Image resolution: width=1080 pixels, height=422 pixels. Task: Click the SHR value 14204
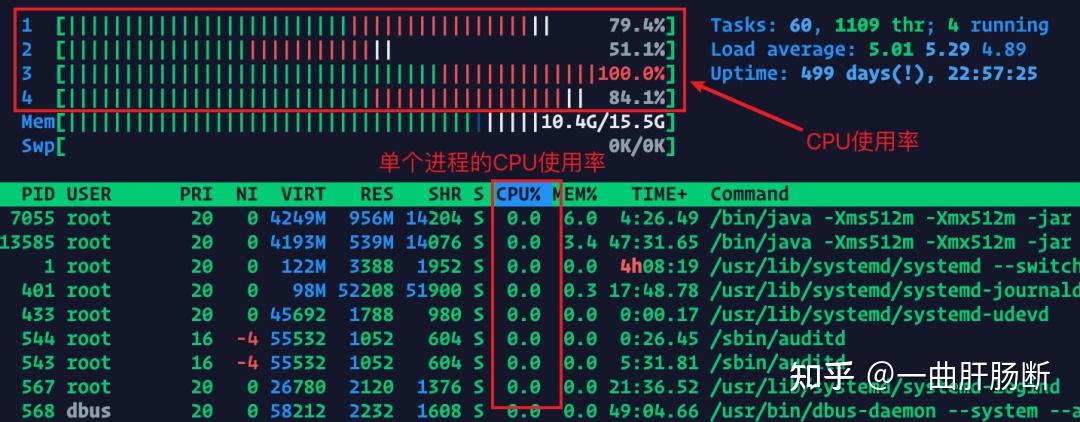[x=433, y=218]
